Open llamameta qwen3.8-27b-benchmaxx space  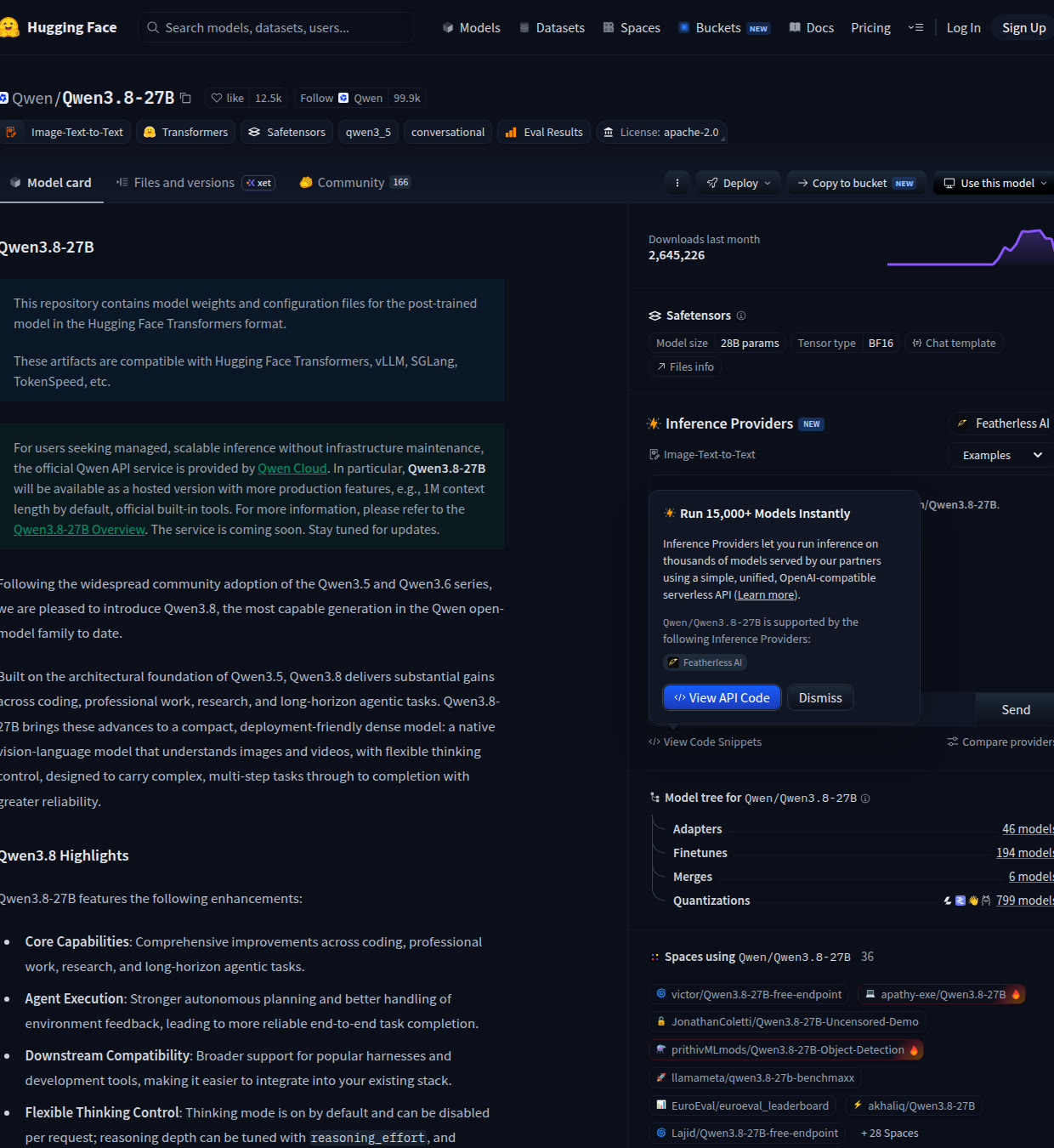756,1077
